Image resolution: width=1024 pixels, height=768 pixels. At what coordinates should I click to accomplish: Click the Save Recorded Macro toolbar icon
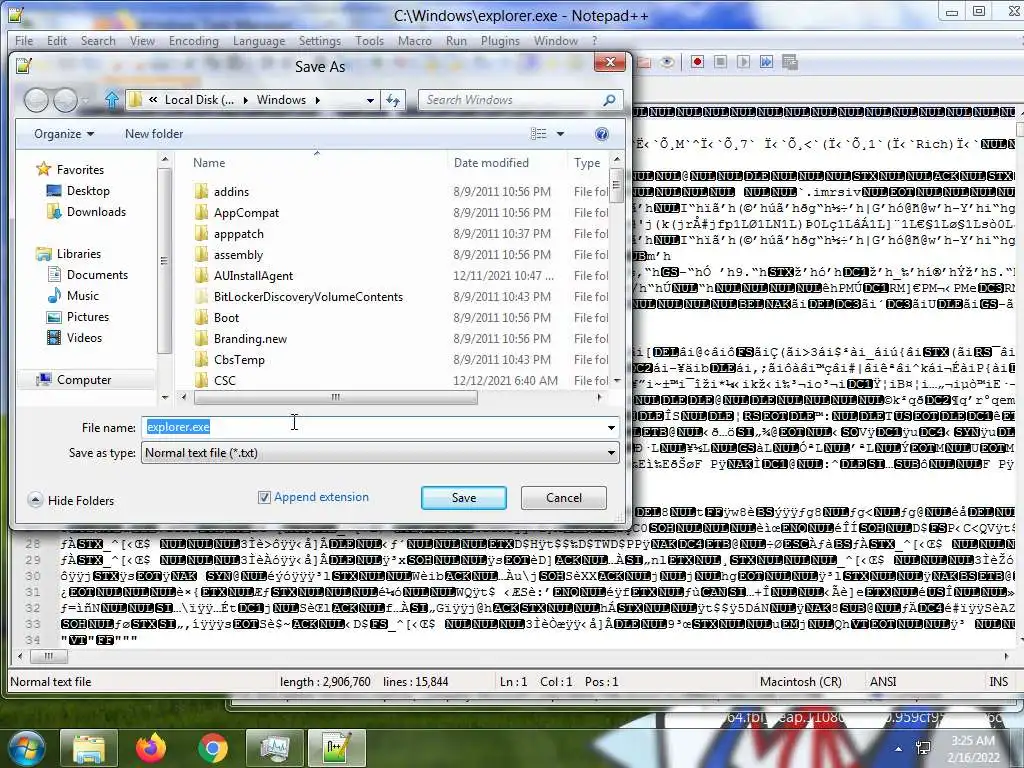tap(790, 62)
